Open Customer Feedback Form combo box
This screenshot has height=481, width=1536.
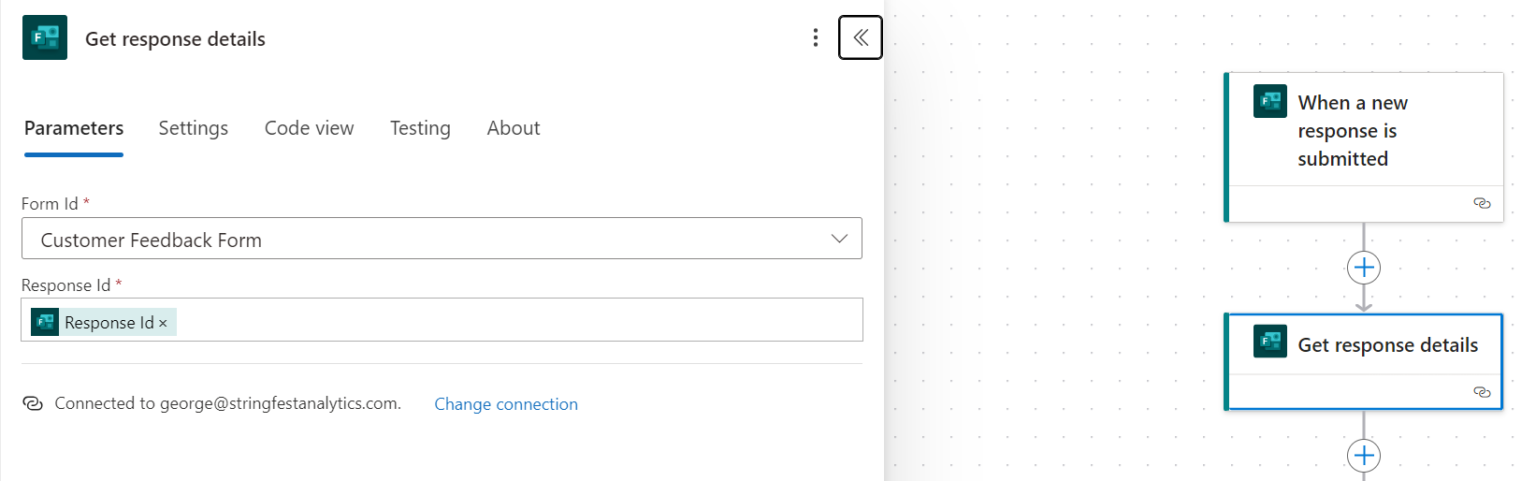[420, 239]
